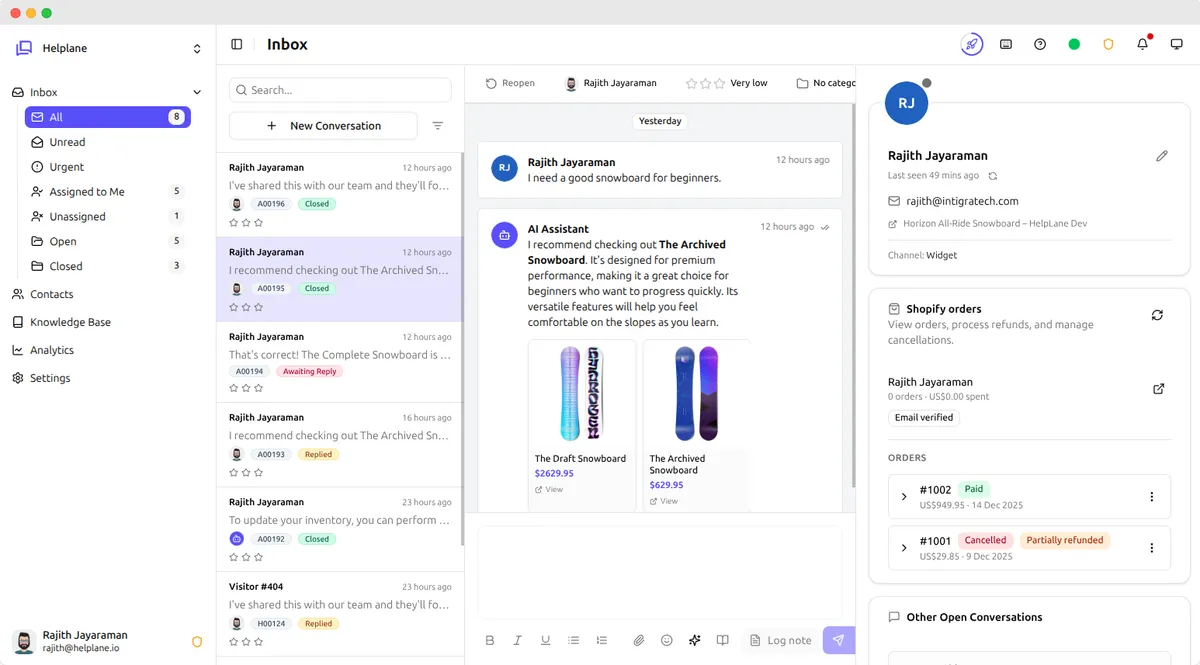1200x665 pixels.
Task: Click the orange shield icon in top bar
Action: pyautogui.click(x=1108, y=44)
